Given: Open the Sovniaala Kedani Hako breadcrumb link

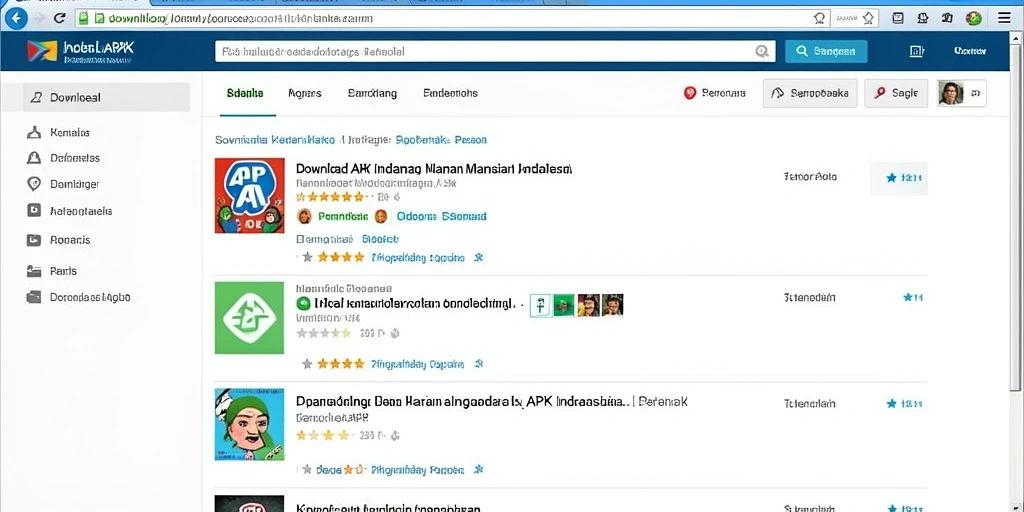Looking at the screenshot, I should click(275, 140).
